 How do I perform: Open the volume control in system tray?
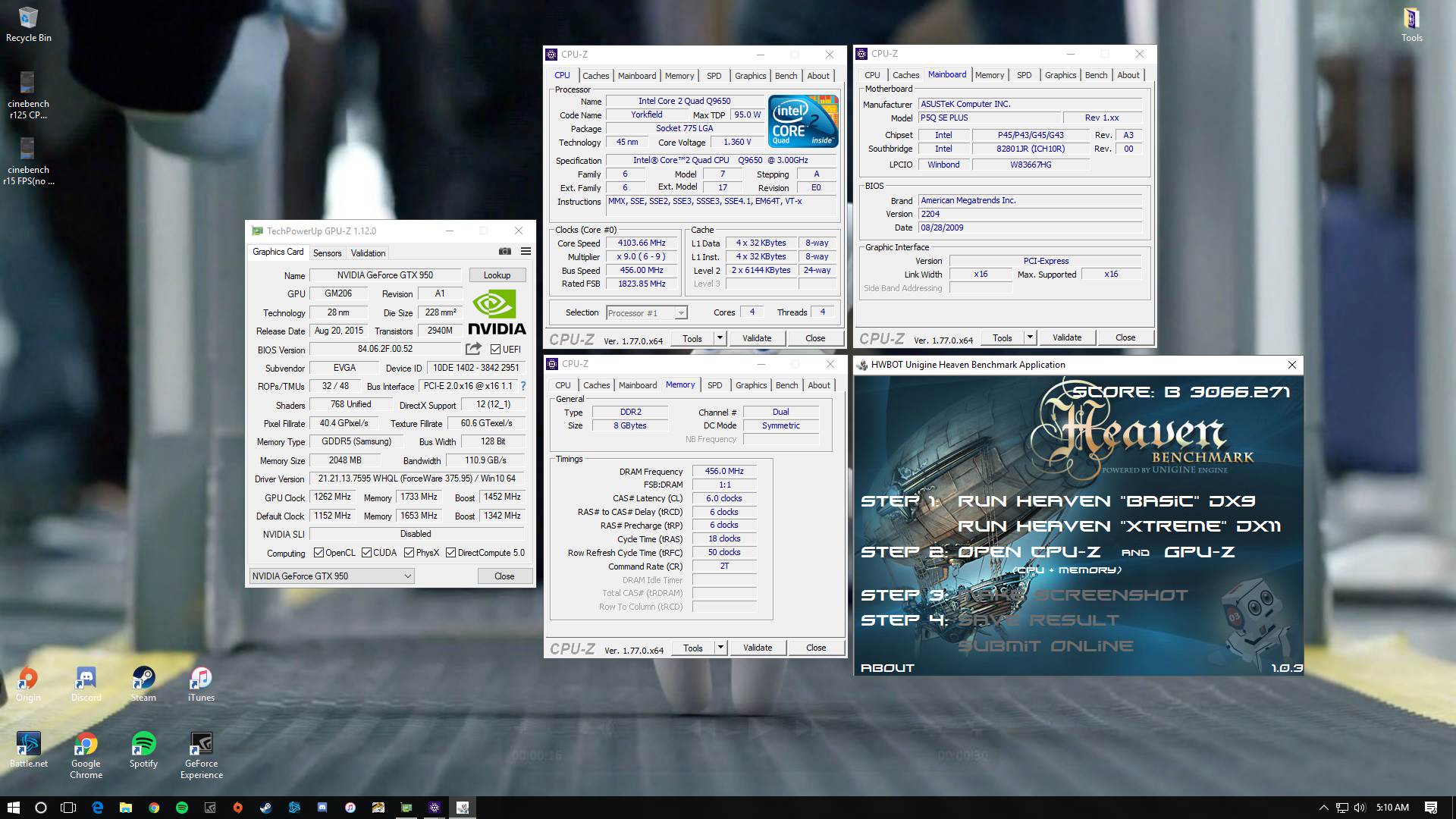point(1360,808)
